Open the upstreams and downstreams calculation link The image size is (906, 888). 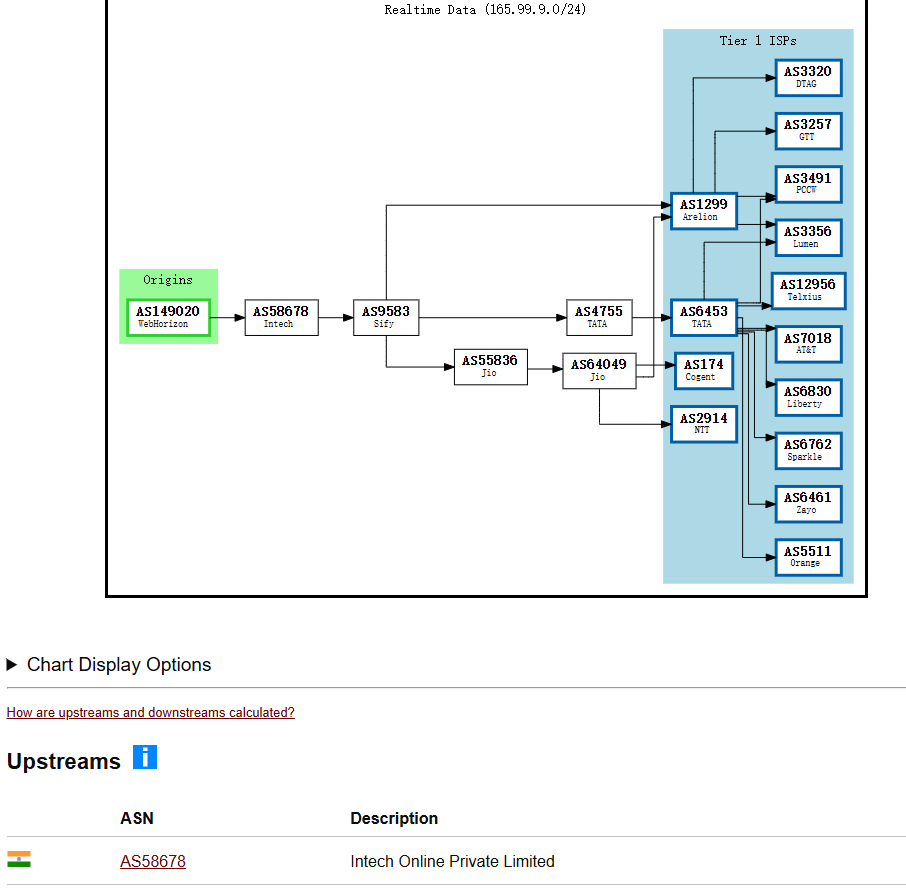pos(150,713)
